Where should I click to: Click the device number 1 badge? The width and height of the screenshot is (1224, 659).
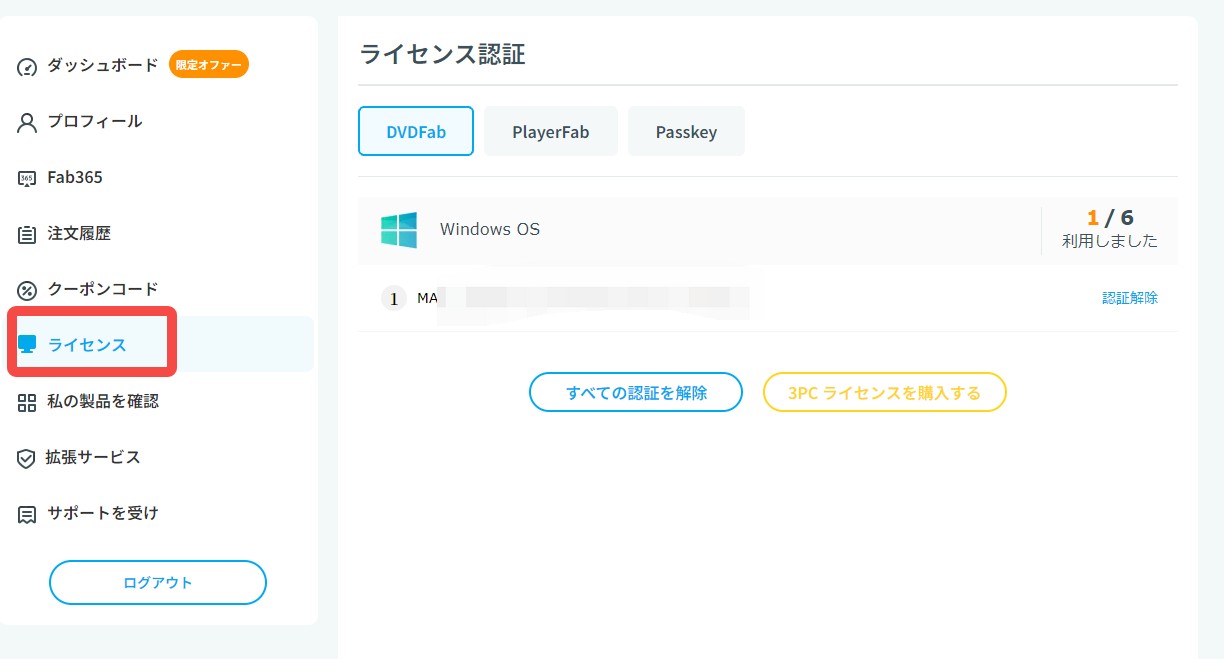tap(394, 298)
